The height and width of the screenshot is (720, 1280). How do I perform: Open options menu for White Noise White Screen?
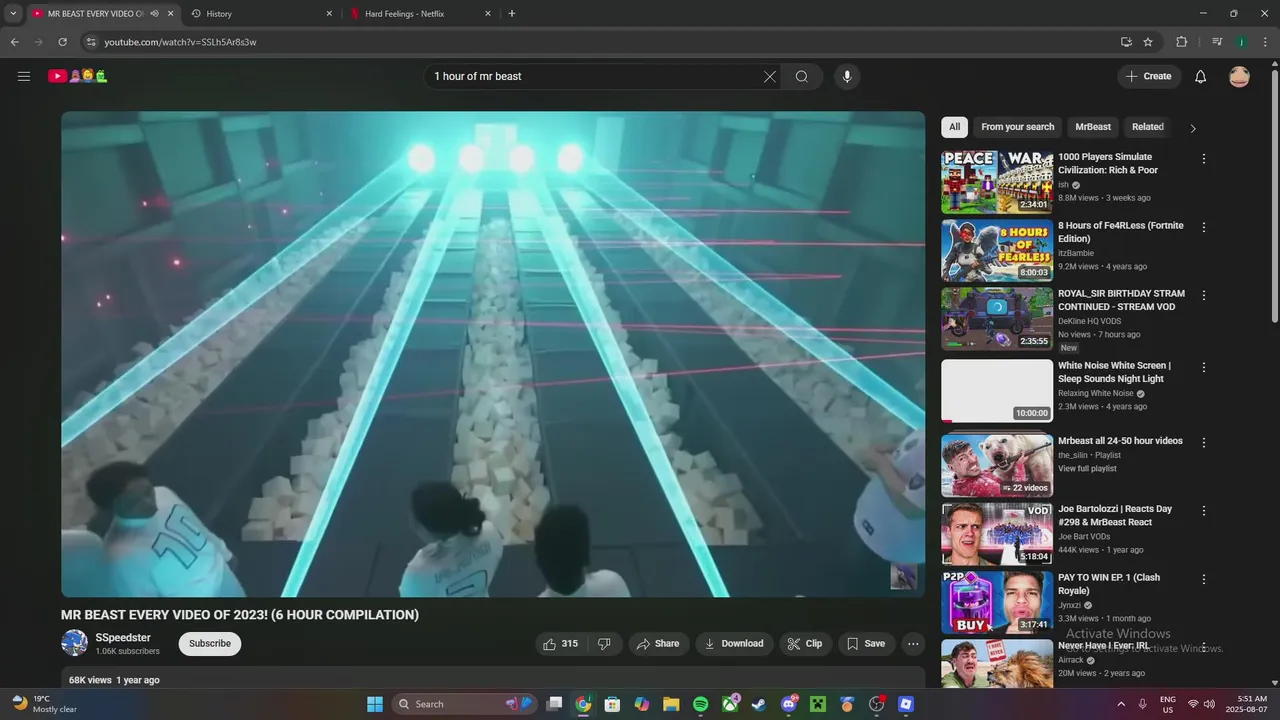click(x=1204, y=367)
